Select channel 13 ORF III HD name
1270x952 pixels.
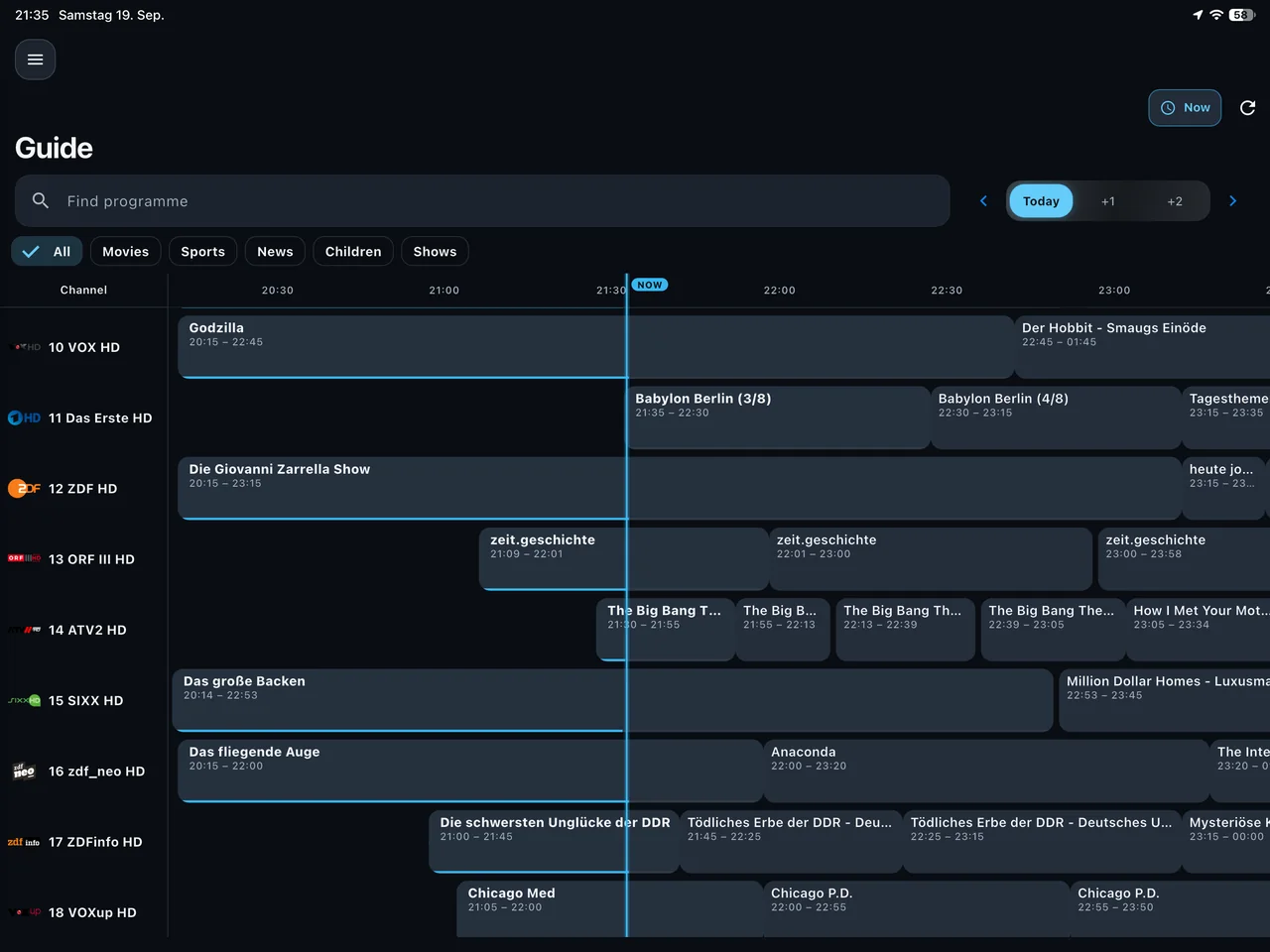point(91,559)
